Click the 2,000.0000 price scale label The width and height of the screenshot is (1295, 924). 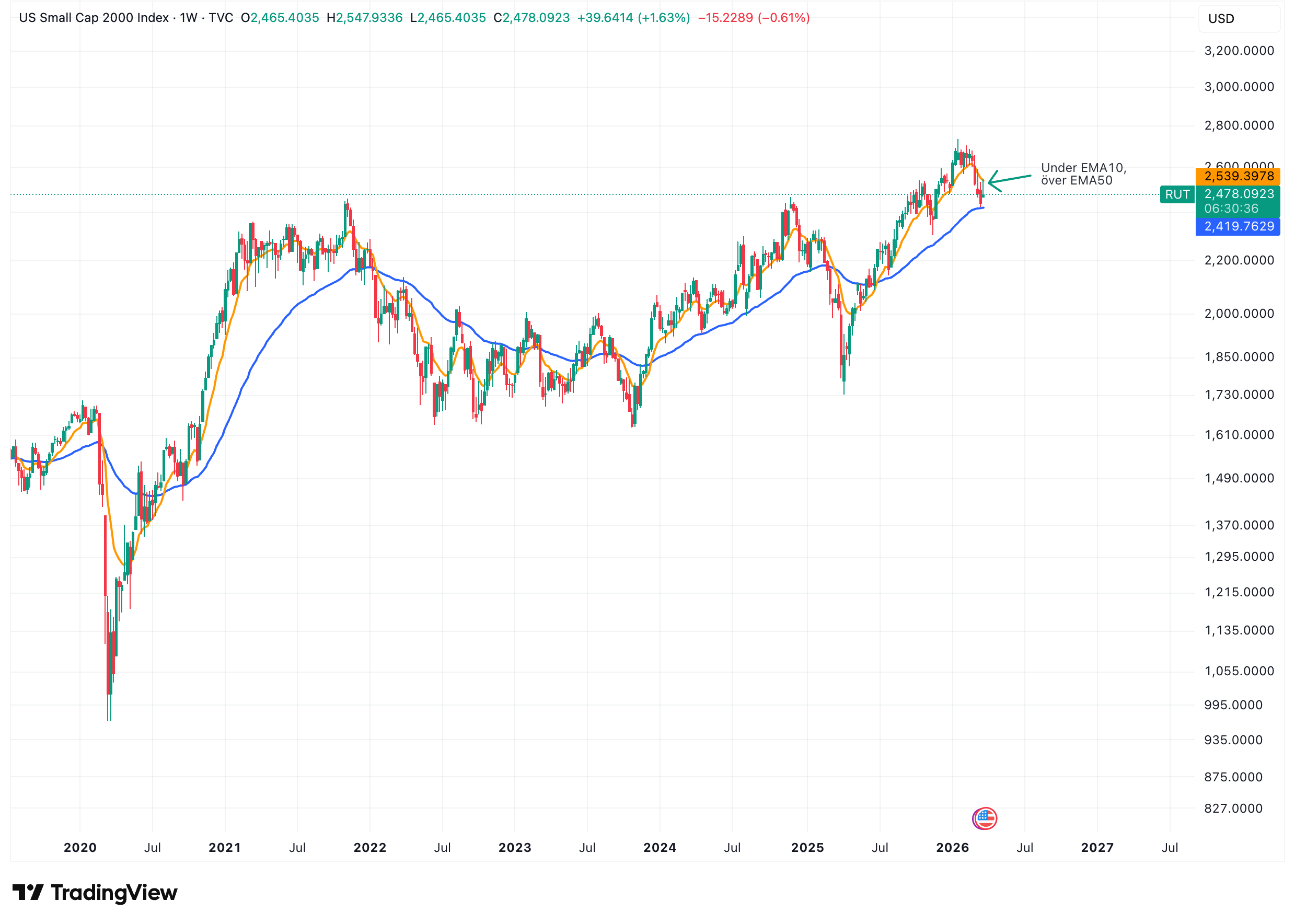pos(1239,314)
